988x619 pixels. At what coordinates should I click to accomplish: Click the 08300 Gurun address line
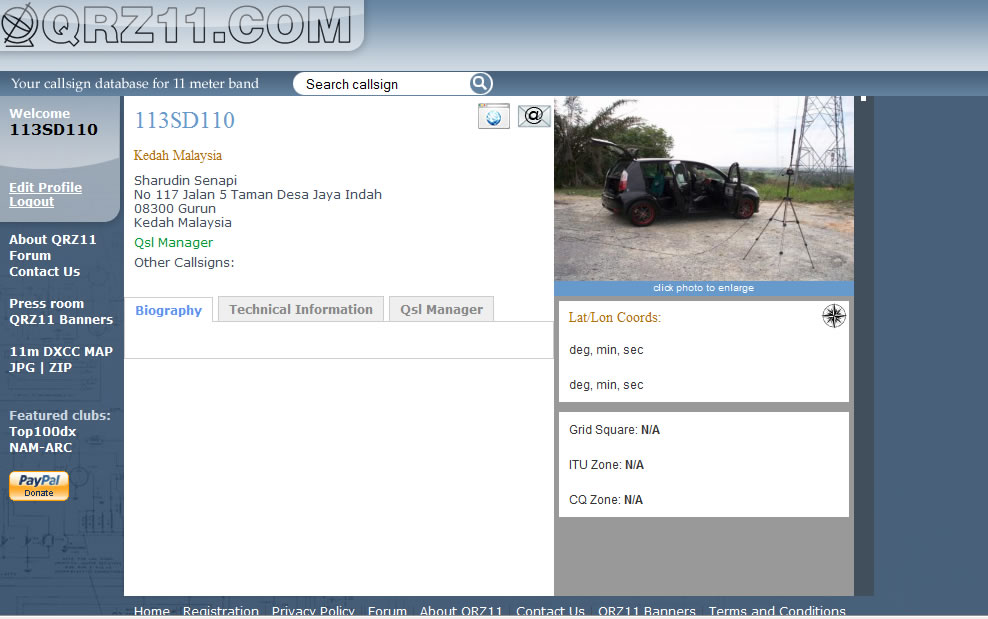point(175,209)
